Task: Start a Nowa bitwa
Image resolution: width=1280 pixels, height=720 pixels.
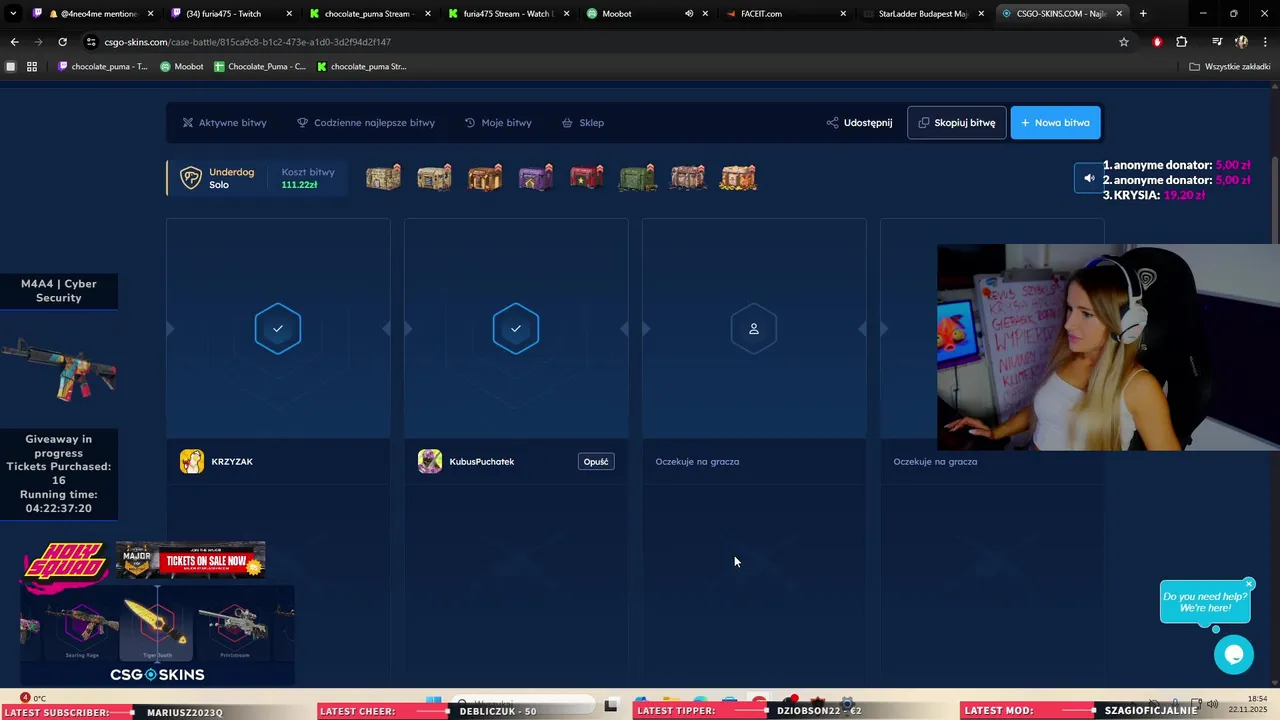Action: [1055, 123]
